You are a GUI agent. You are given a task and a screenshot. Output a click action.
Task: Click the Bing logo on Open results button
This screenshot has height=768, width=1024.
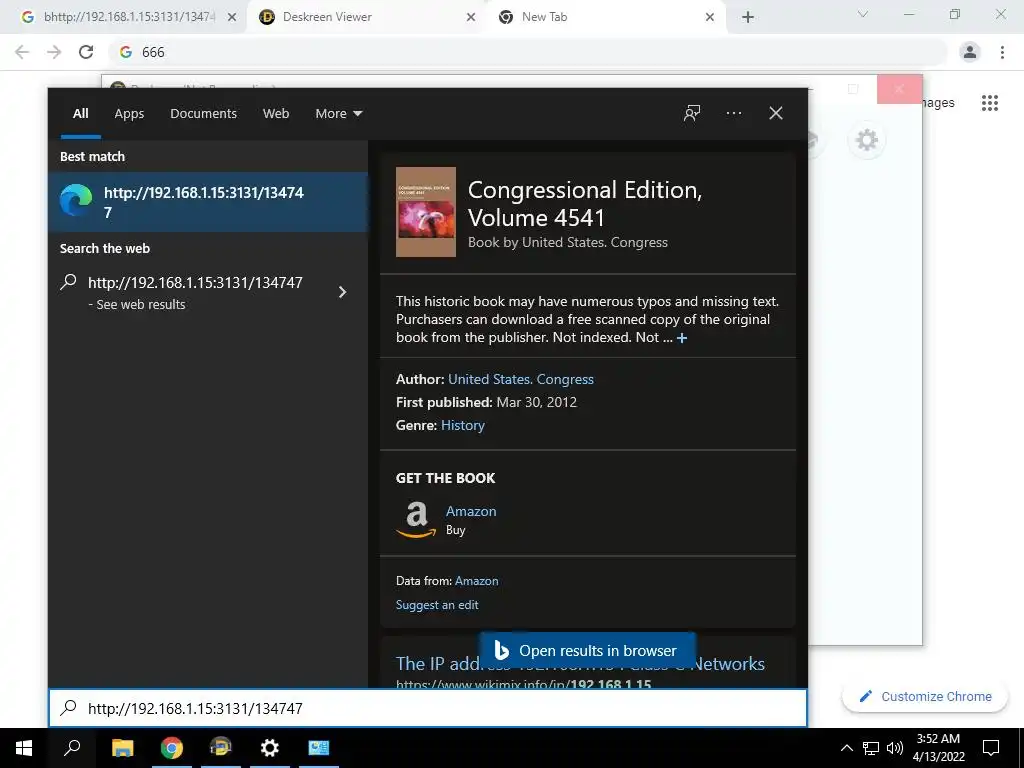point(501,650)
